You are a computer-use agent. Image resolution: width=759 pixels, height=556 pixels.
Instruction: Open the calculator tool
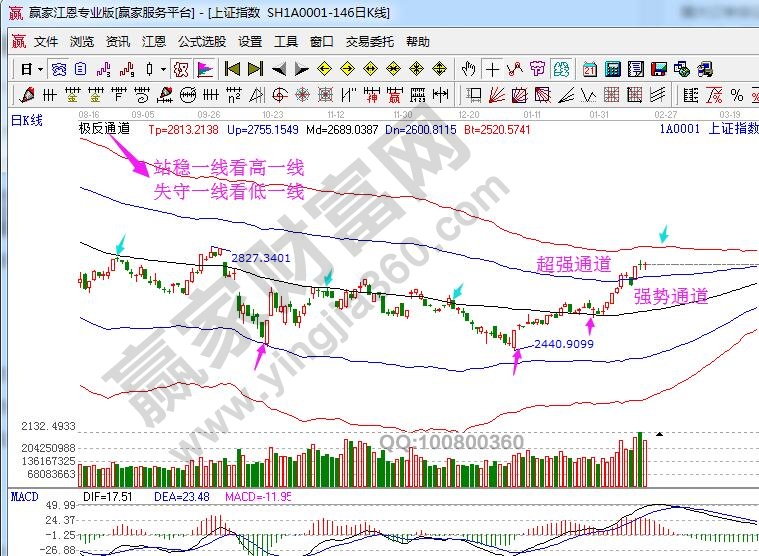point(610,69)
